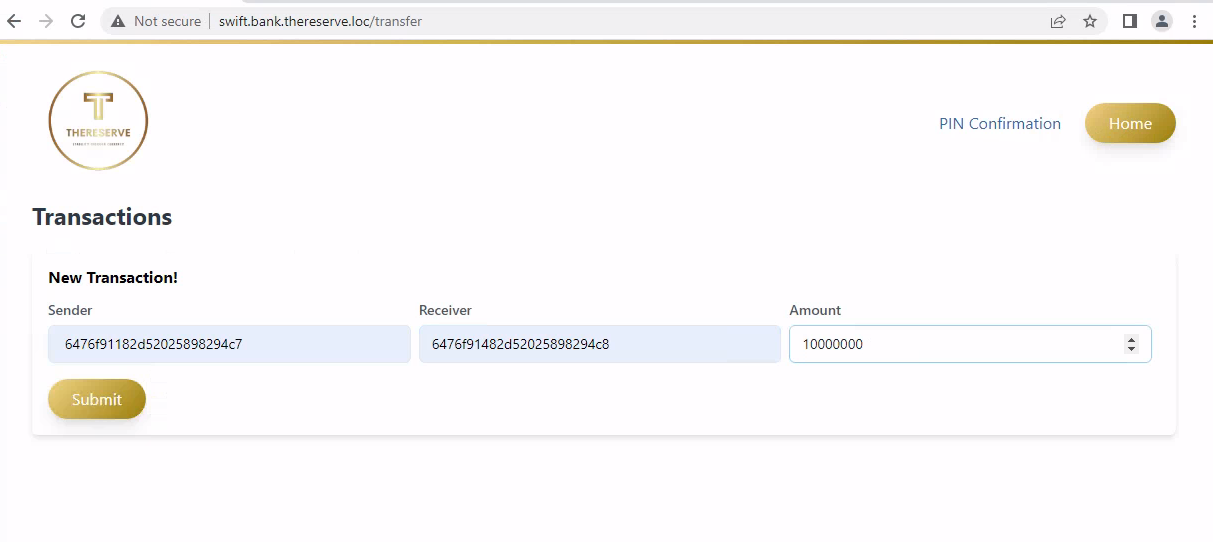Submit the new transaction

97,399
